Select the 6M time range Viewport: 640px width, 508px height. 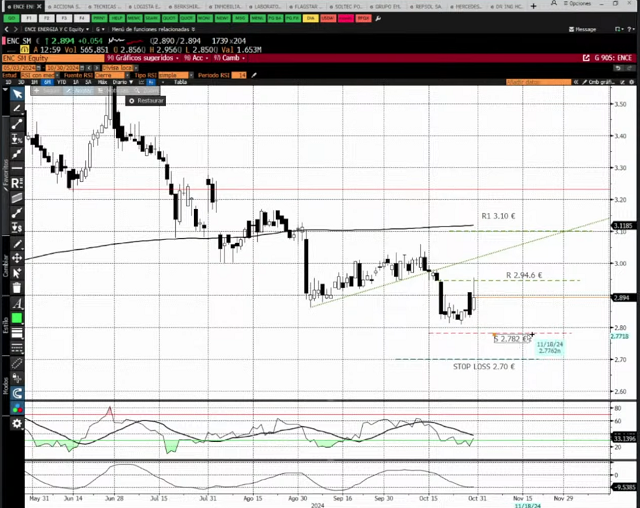[x=47, y=82]
